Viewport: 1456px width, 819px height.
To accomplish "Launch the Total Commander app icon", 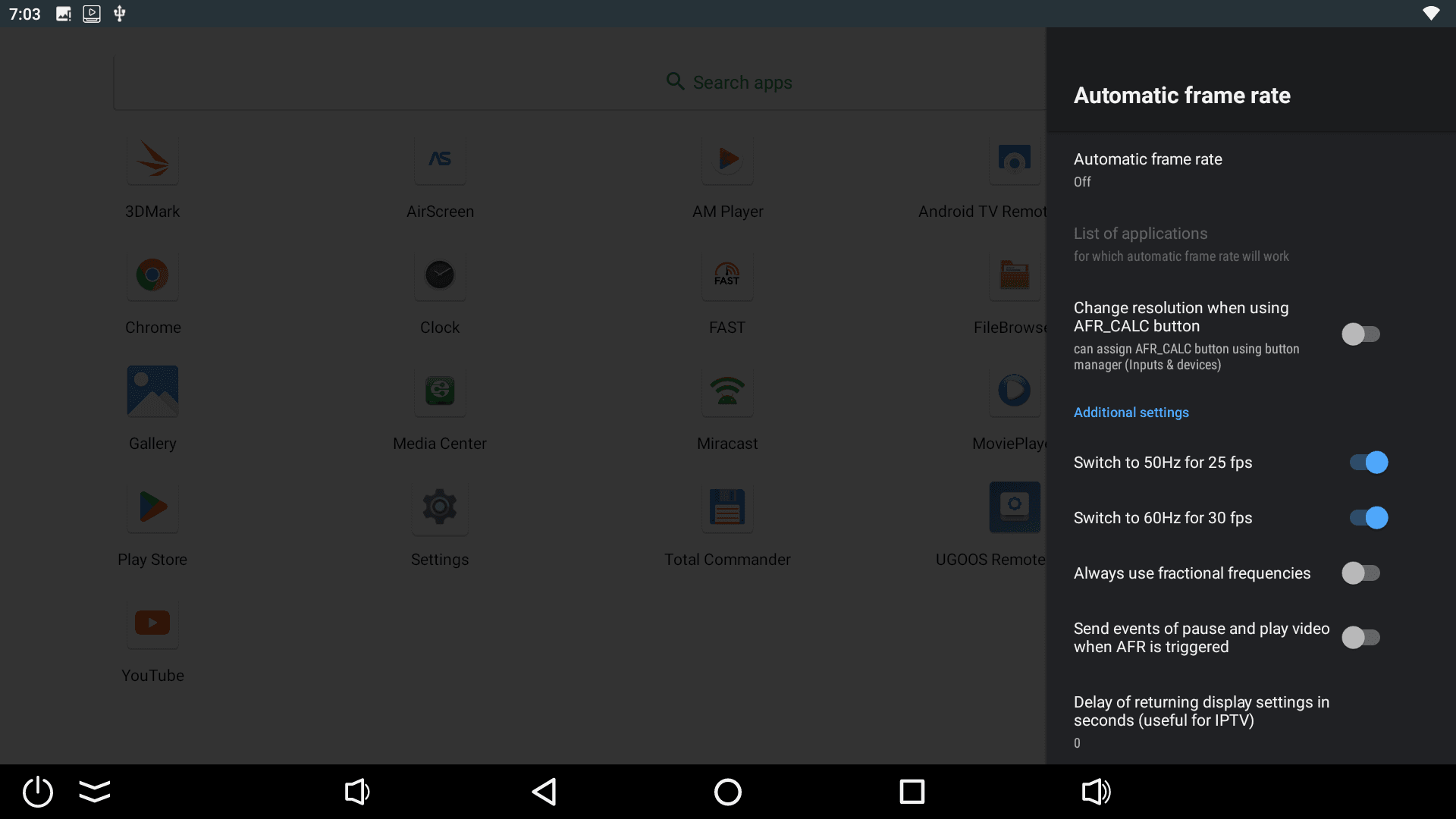I will click(x=727, y=507).
